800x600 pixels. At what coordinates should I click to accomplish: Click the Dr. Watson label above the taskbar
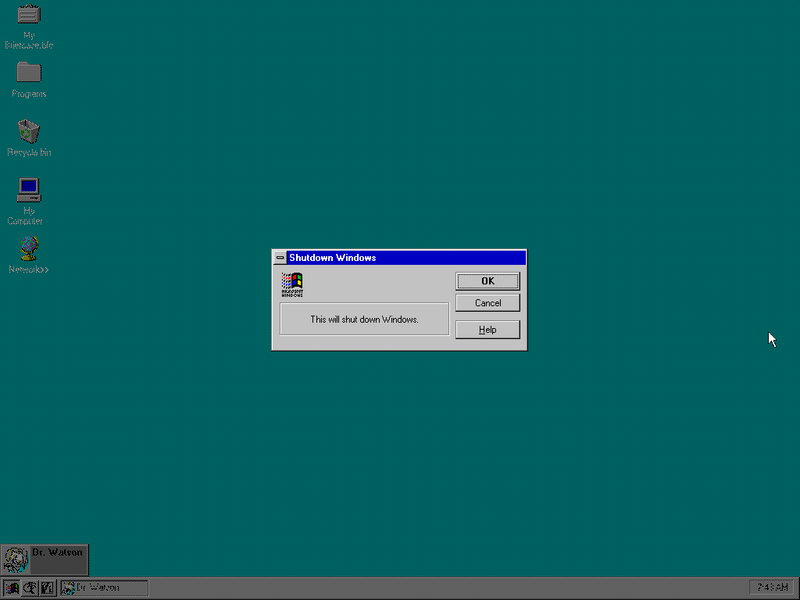[55, 553]
